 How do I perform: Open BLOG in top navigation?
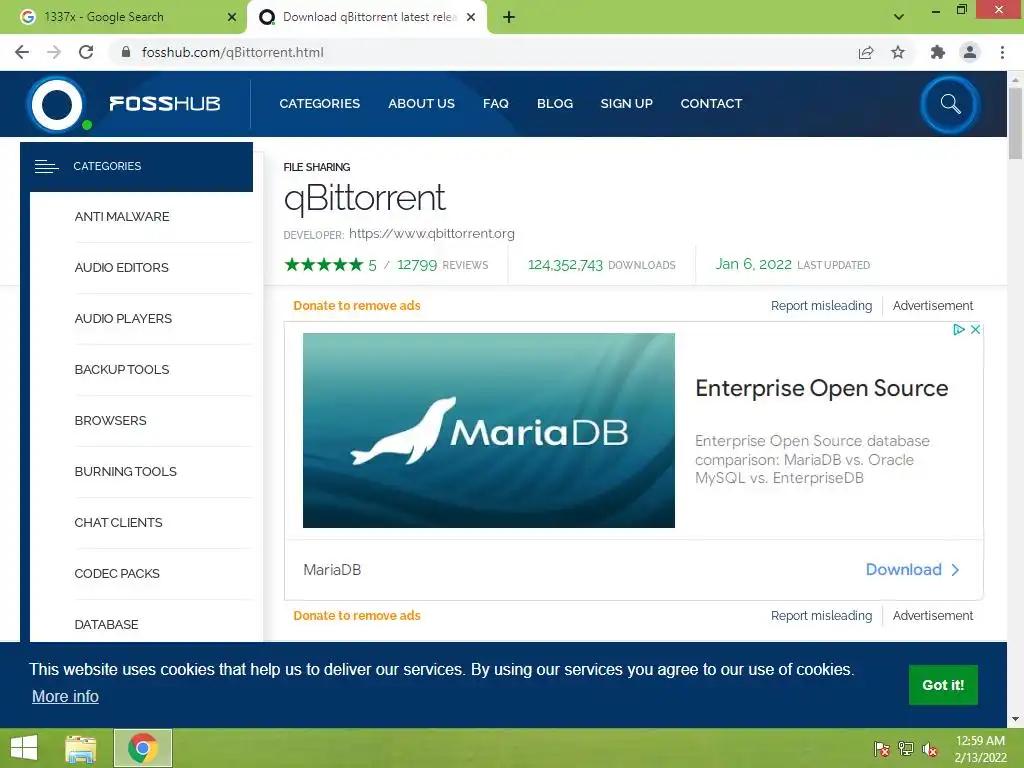point(555,103)
